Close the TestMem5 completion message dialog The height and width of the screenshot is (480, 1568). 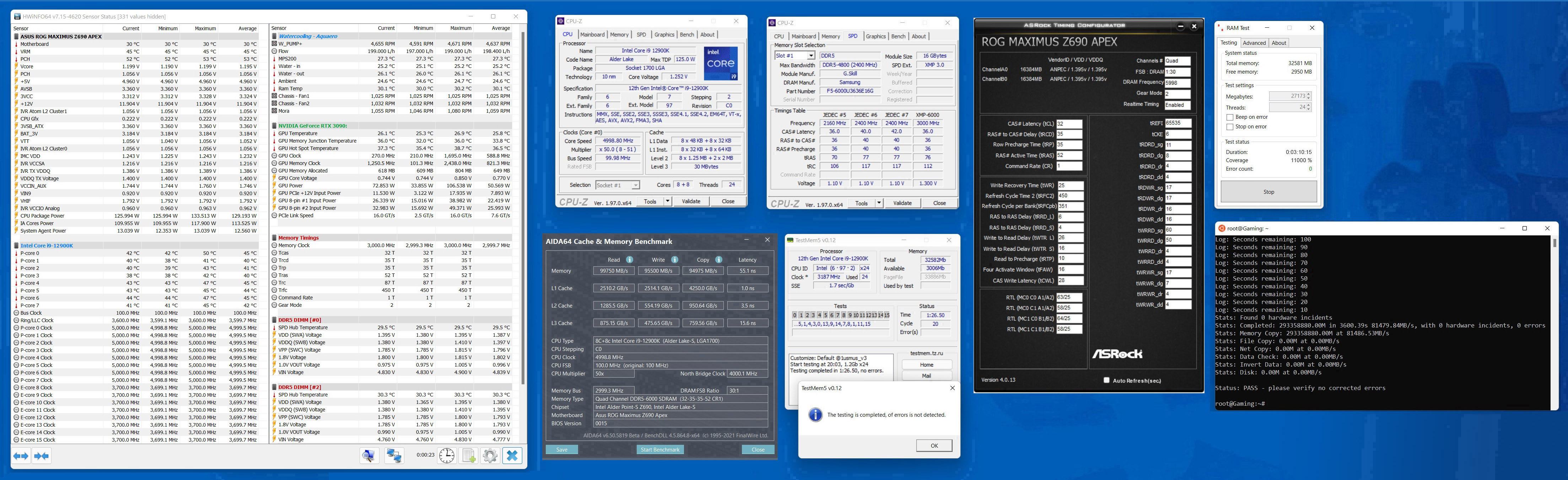tap(952, 388)
